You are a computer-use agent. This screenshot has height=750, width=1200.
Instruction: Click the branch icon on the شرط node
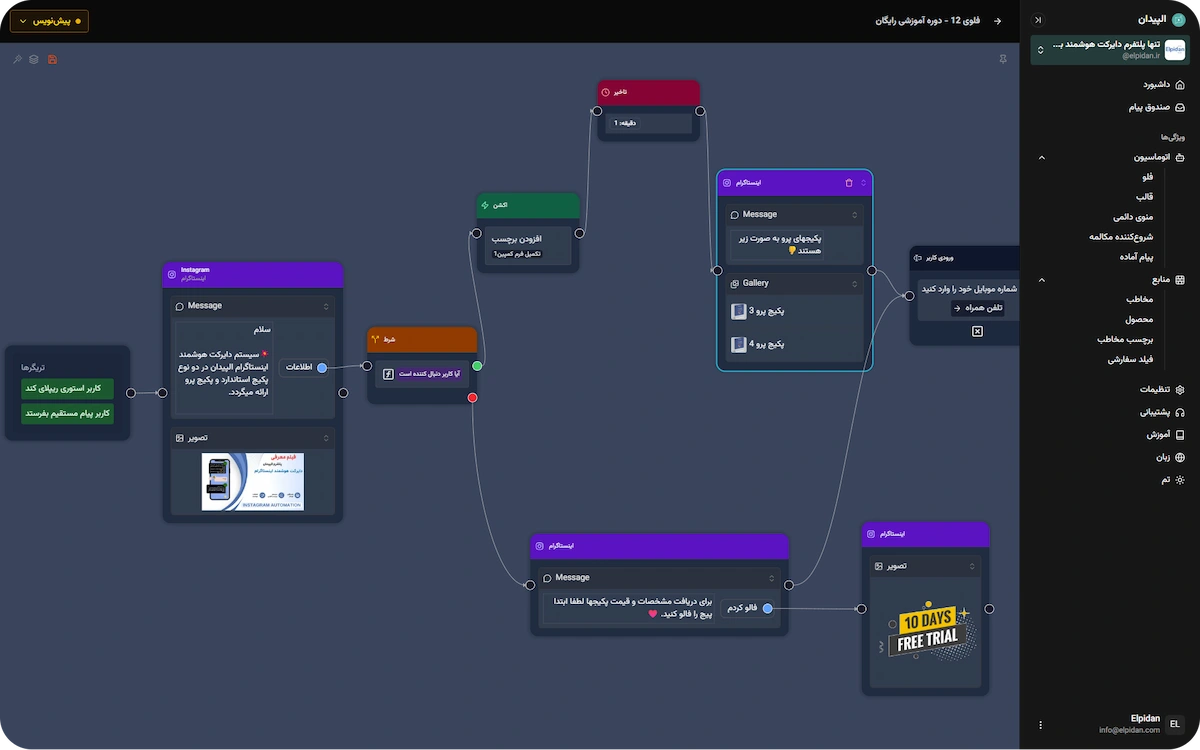point(375,339)
